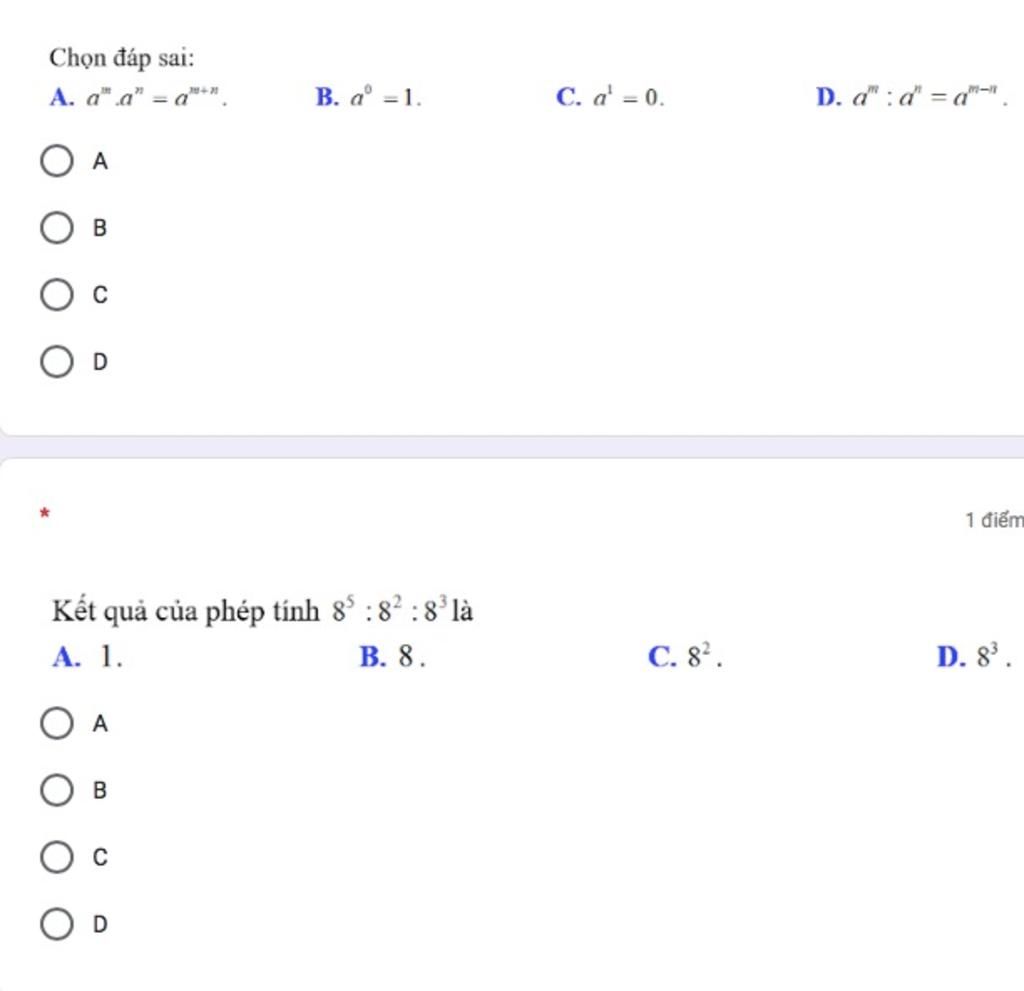The height and width of the screenshot is (991, 1024).
Task: Select radio option D for the 8⁵:8²:8³ question
Action: click(x=57, y=924)
